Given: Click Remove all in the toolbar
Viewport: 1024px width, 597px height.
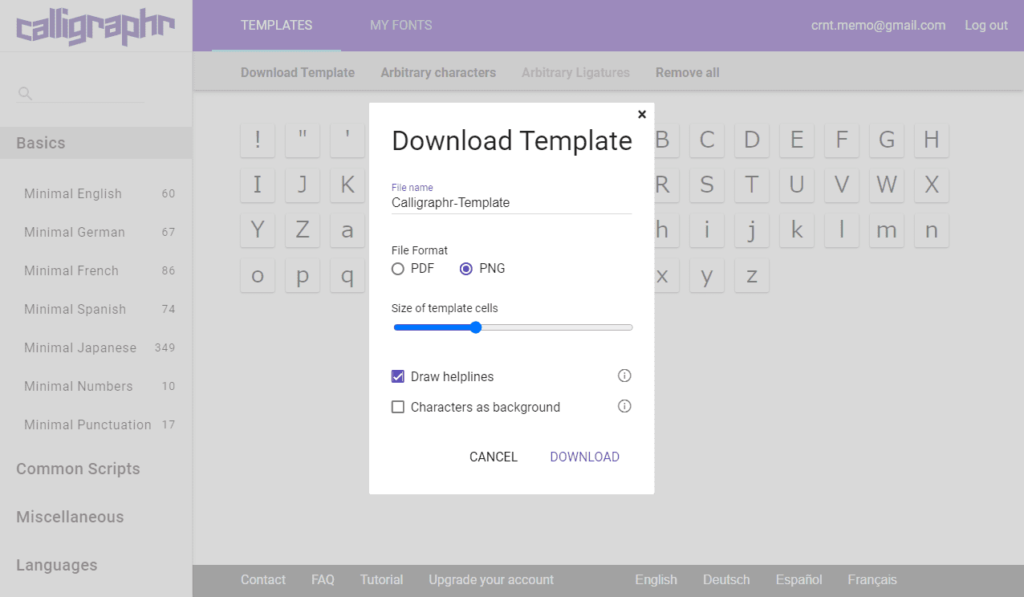Looking at the screenshot, I should tap(688, 73).
